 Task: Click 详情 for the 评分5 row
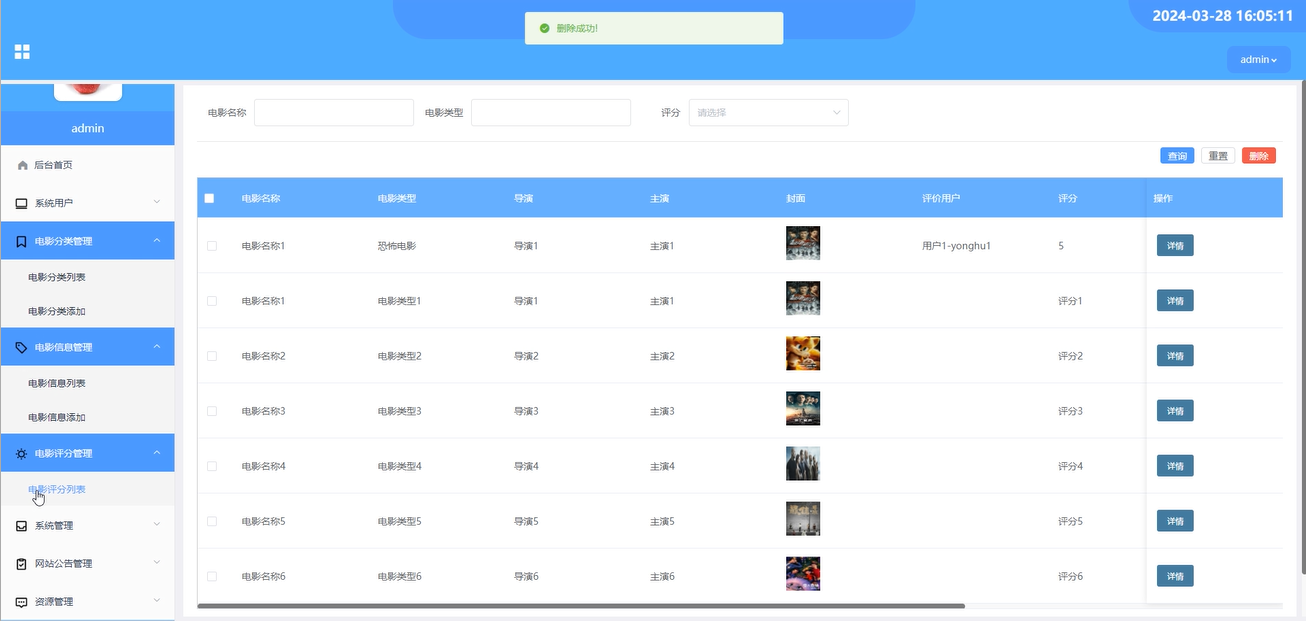point(1175,521)
